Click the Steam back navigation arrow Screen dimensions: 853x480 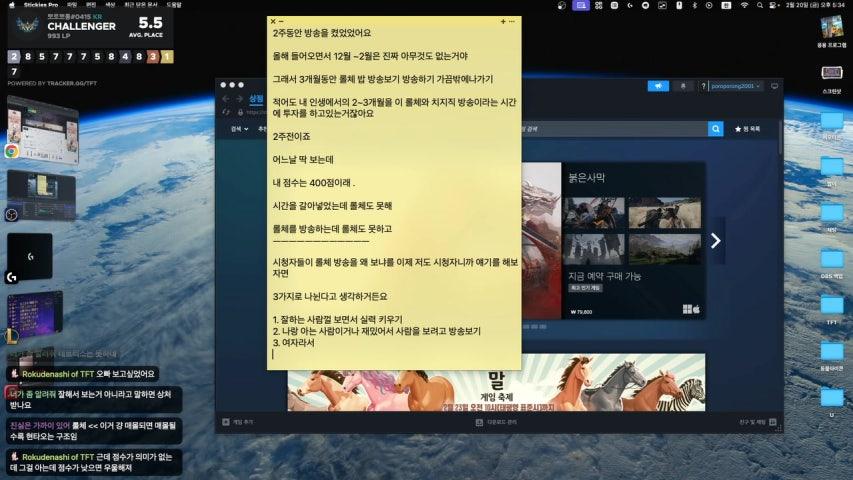pos(226,99)
